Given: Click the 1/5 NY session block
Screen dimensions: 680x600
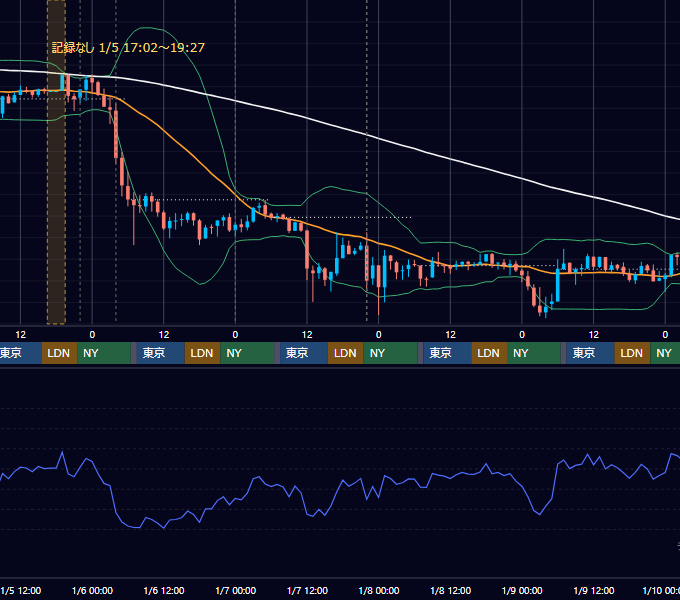Looking at the screenshot, I should tap(104, 353).
